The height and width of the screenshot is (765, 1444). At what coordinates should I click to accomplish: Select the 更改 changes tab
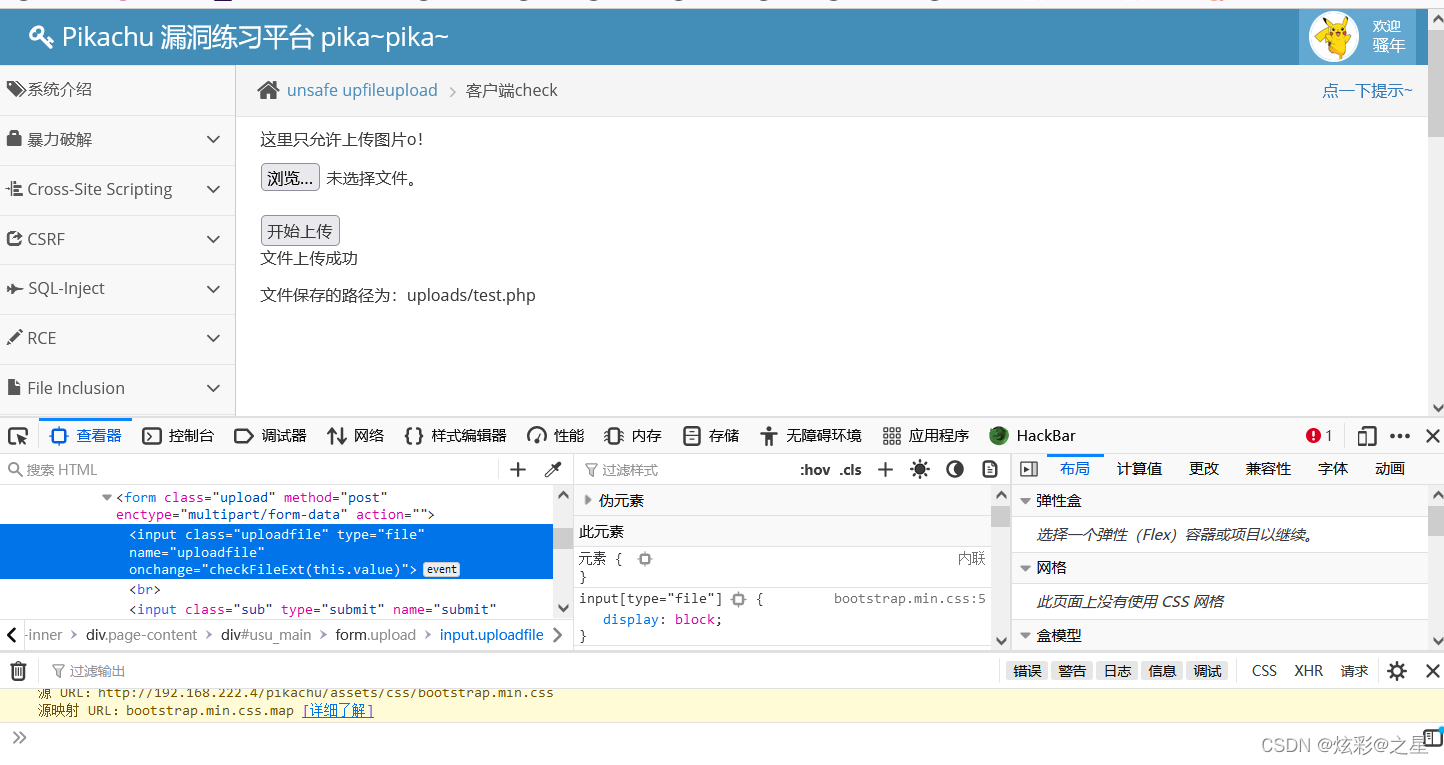pos(1204,469)
